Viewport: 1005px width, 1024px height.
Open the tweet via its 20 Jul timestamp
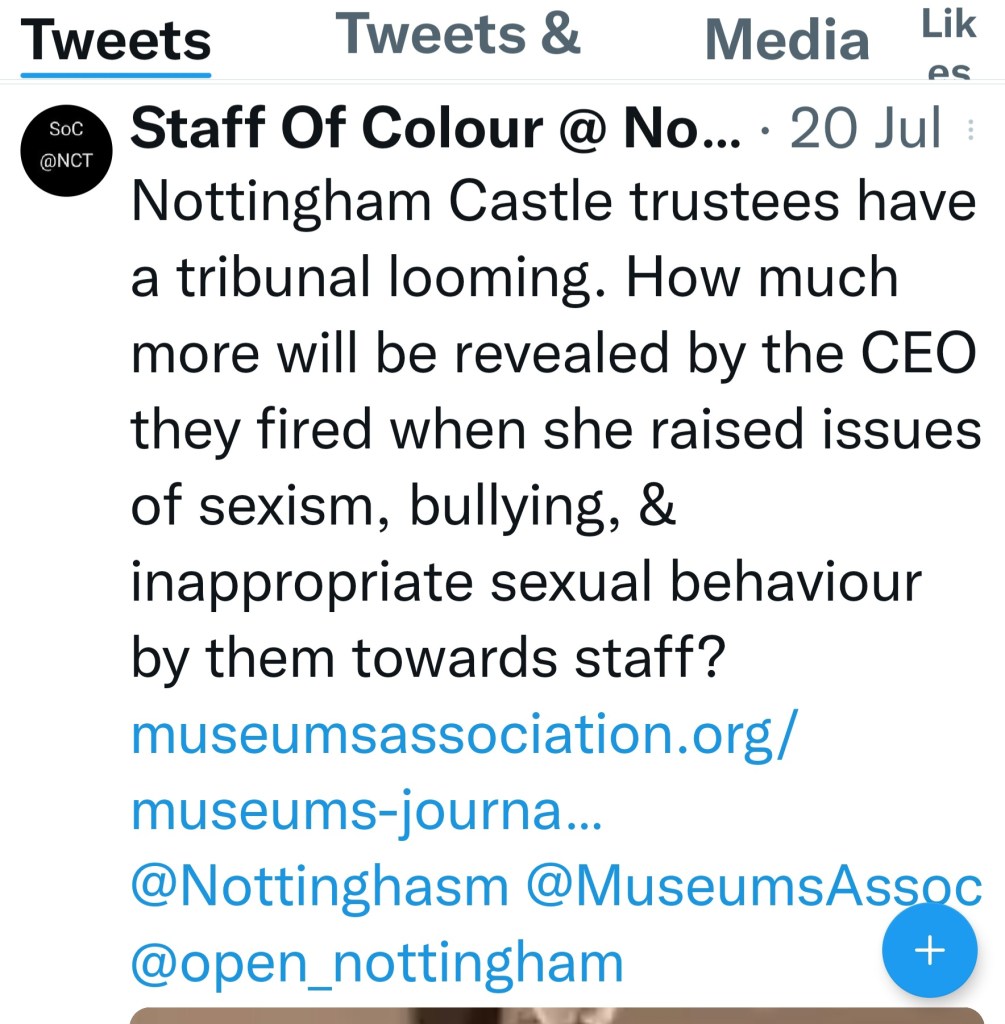[865, 129]
